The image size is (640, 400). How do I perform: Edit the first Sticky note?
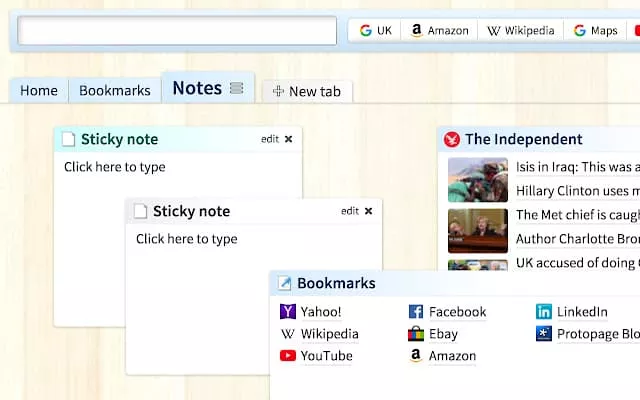tap(269, 139)
